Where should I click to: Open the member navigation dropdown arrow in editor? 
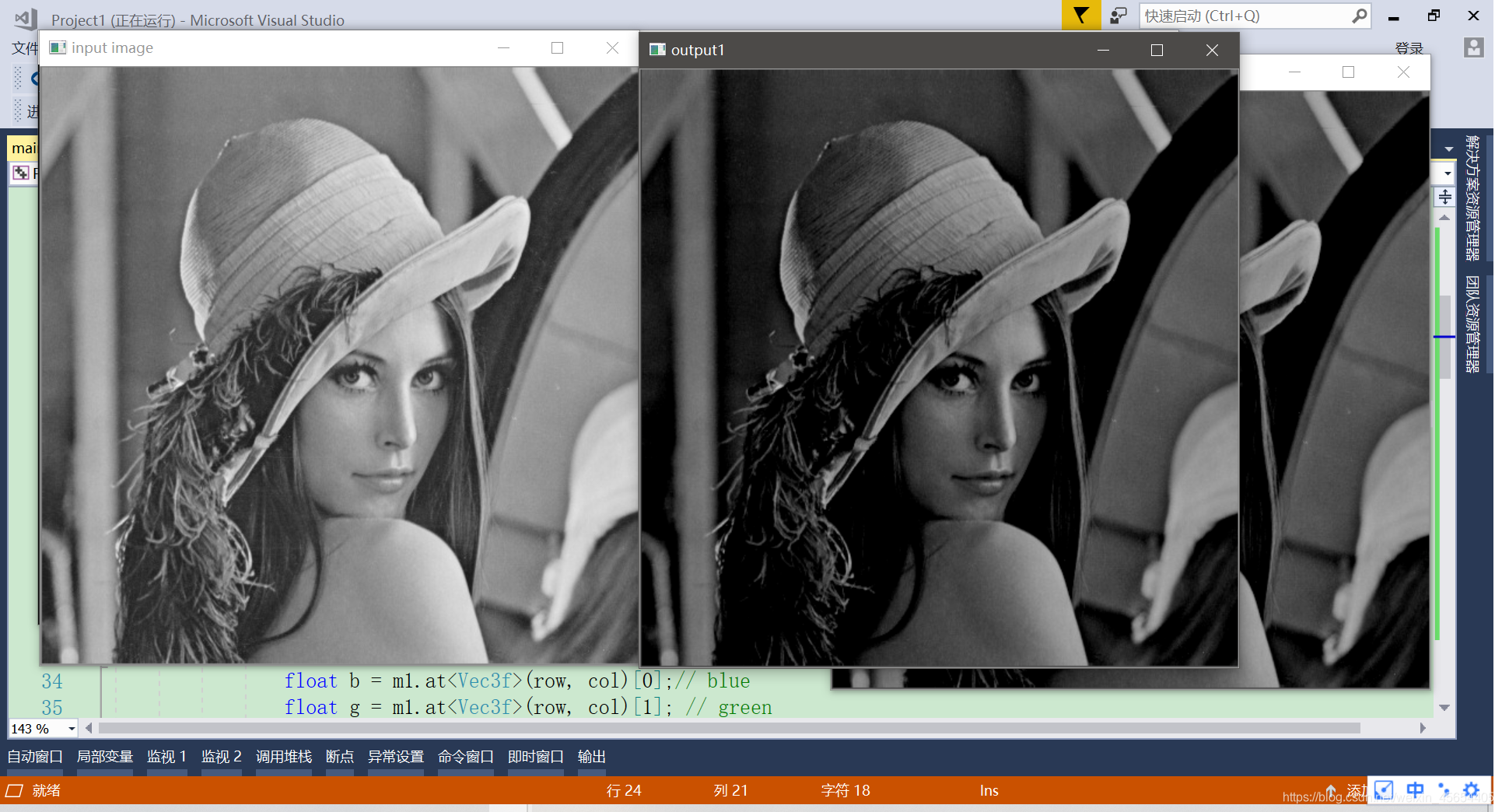point(1447,173)
